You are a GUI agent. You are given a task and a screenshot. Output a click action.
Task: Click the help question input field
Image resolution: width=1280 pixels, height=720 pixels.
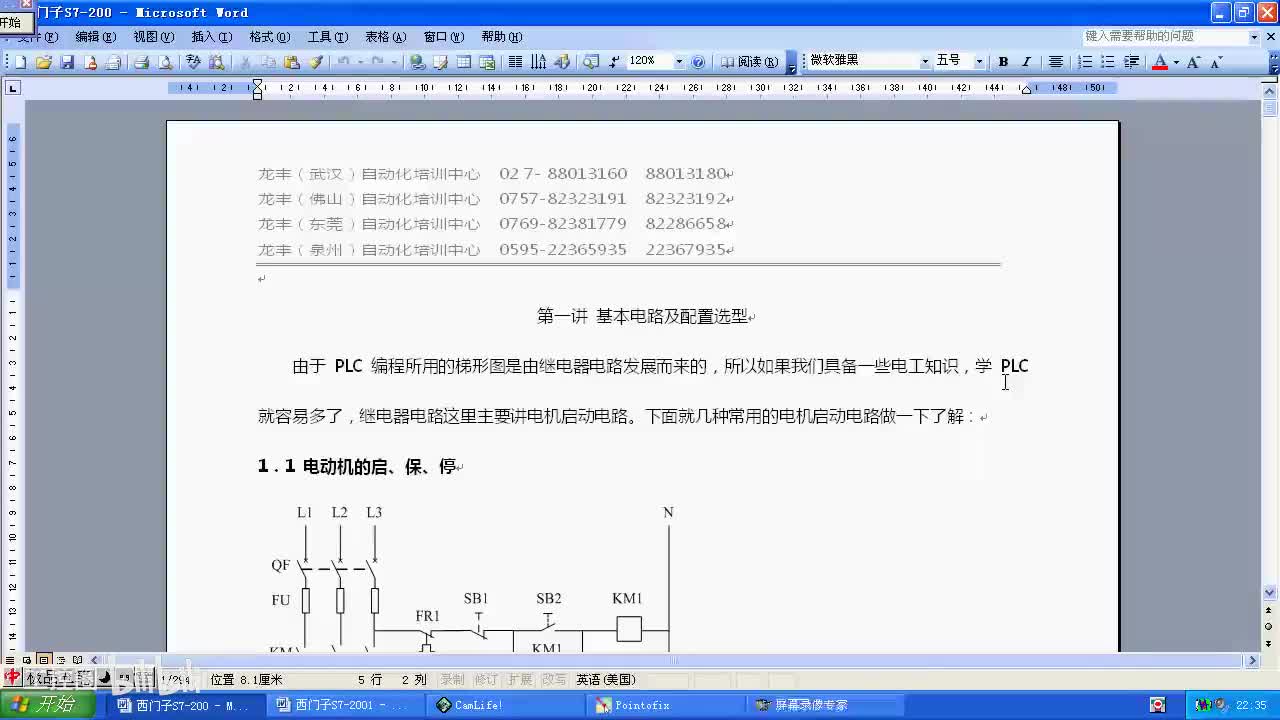click(1165, 36)
